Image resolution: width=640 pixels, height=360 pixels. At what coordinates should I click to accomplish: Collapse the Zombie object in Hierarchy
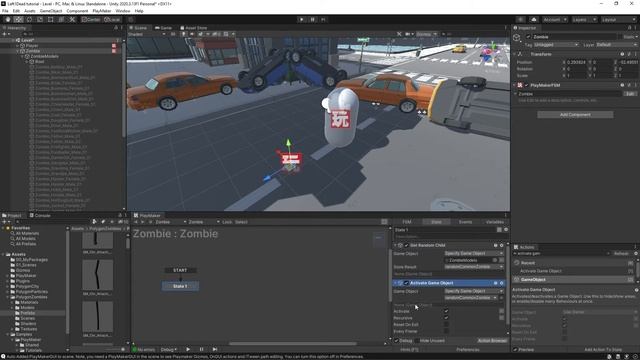(18, 51)
